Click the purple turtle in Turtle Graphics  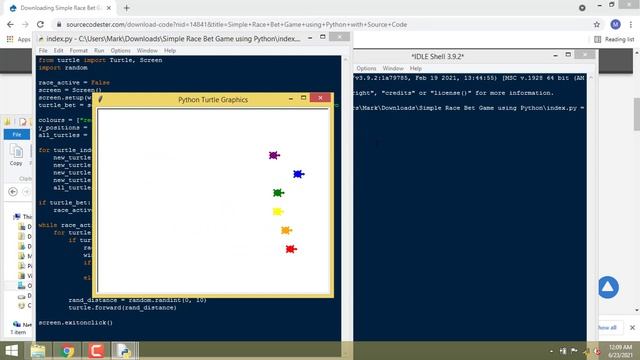[x=274, y=155]
